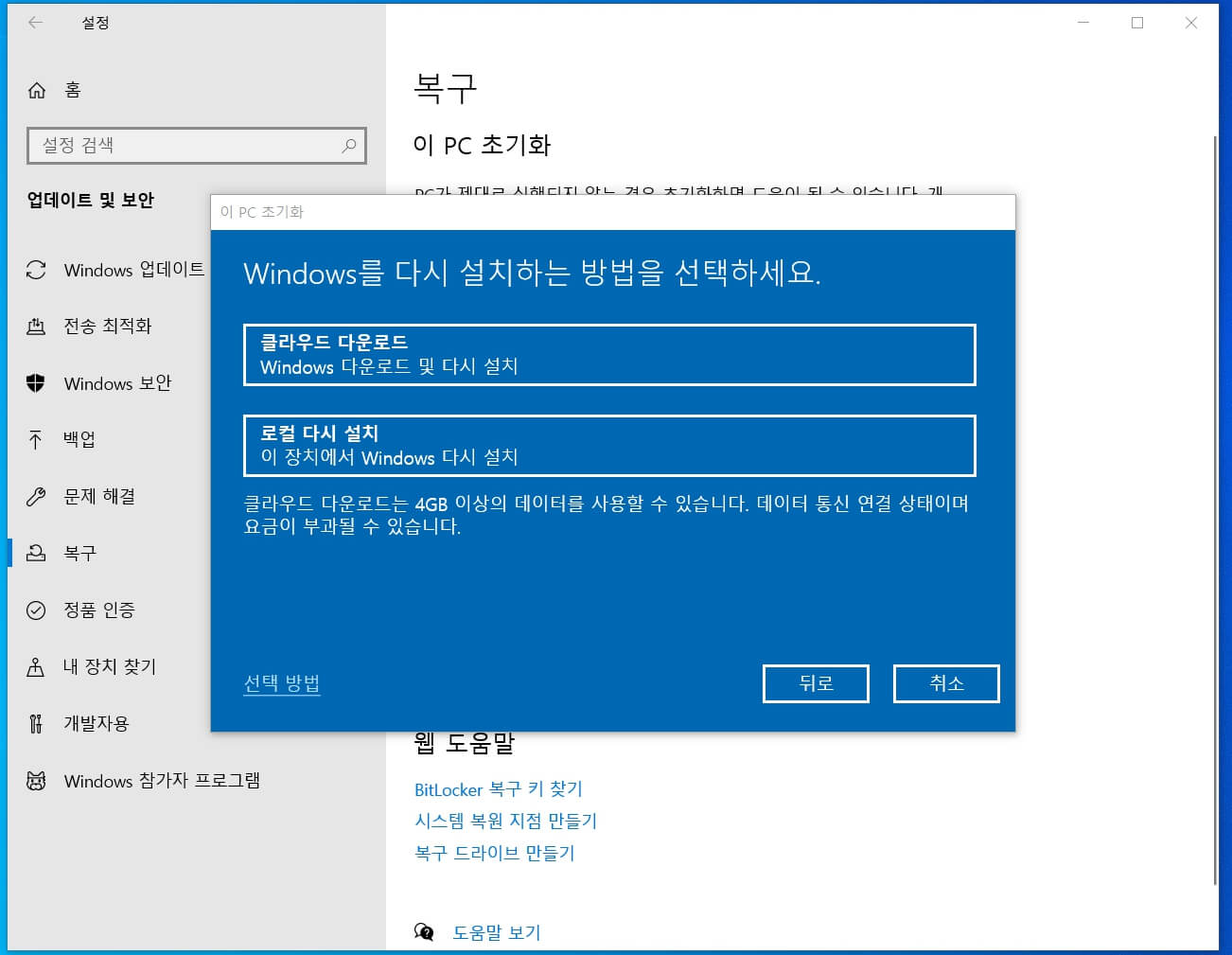Open the 선택 방법 link in the dialog
The height and width of the screenshot is (955, 1232).
tap(281, 683)
